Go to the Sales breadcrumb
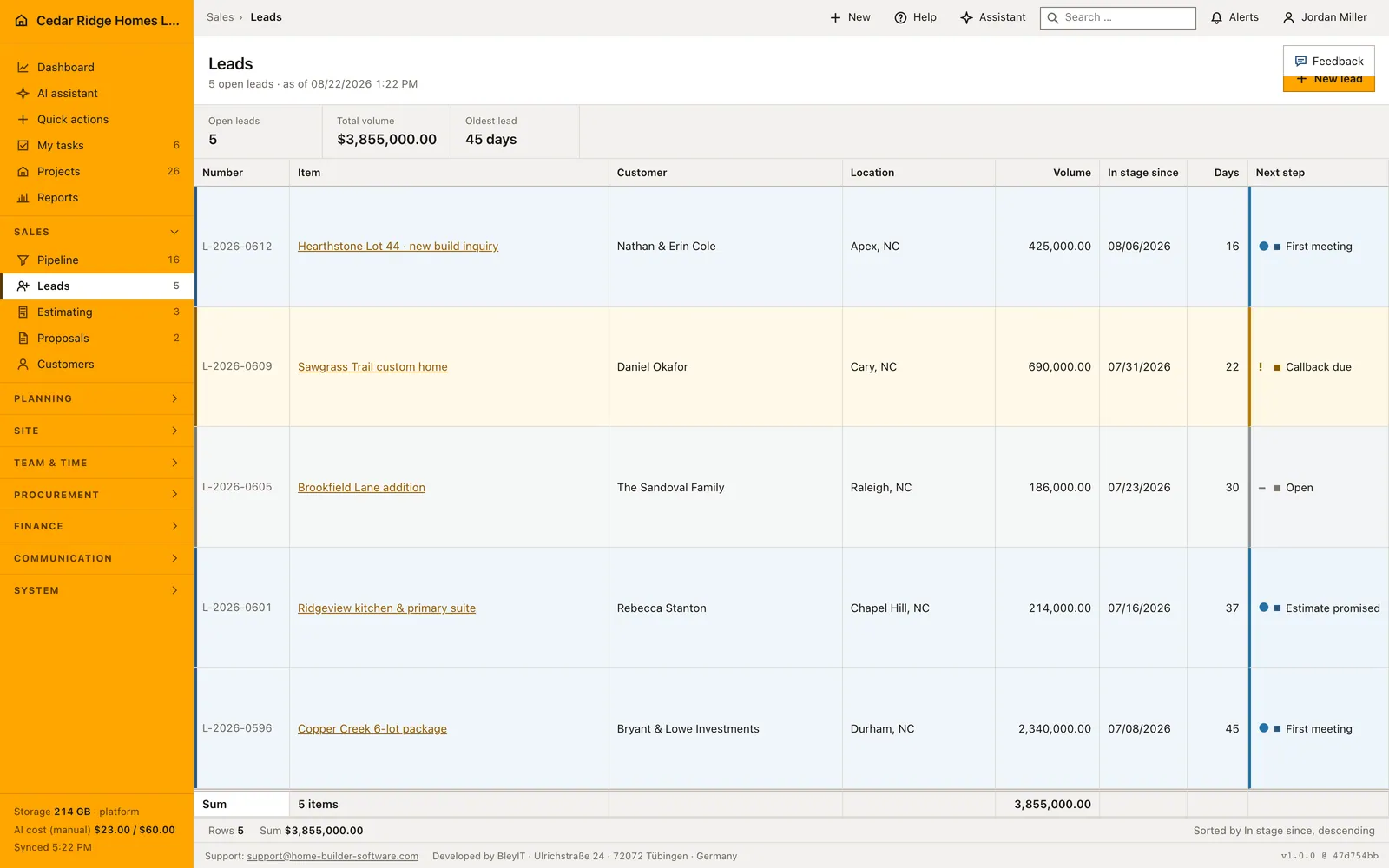Viewport: 1389px width, 868px height. pos(220,17)
